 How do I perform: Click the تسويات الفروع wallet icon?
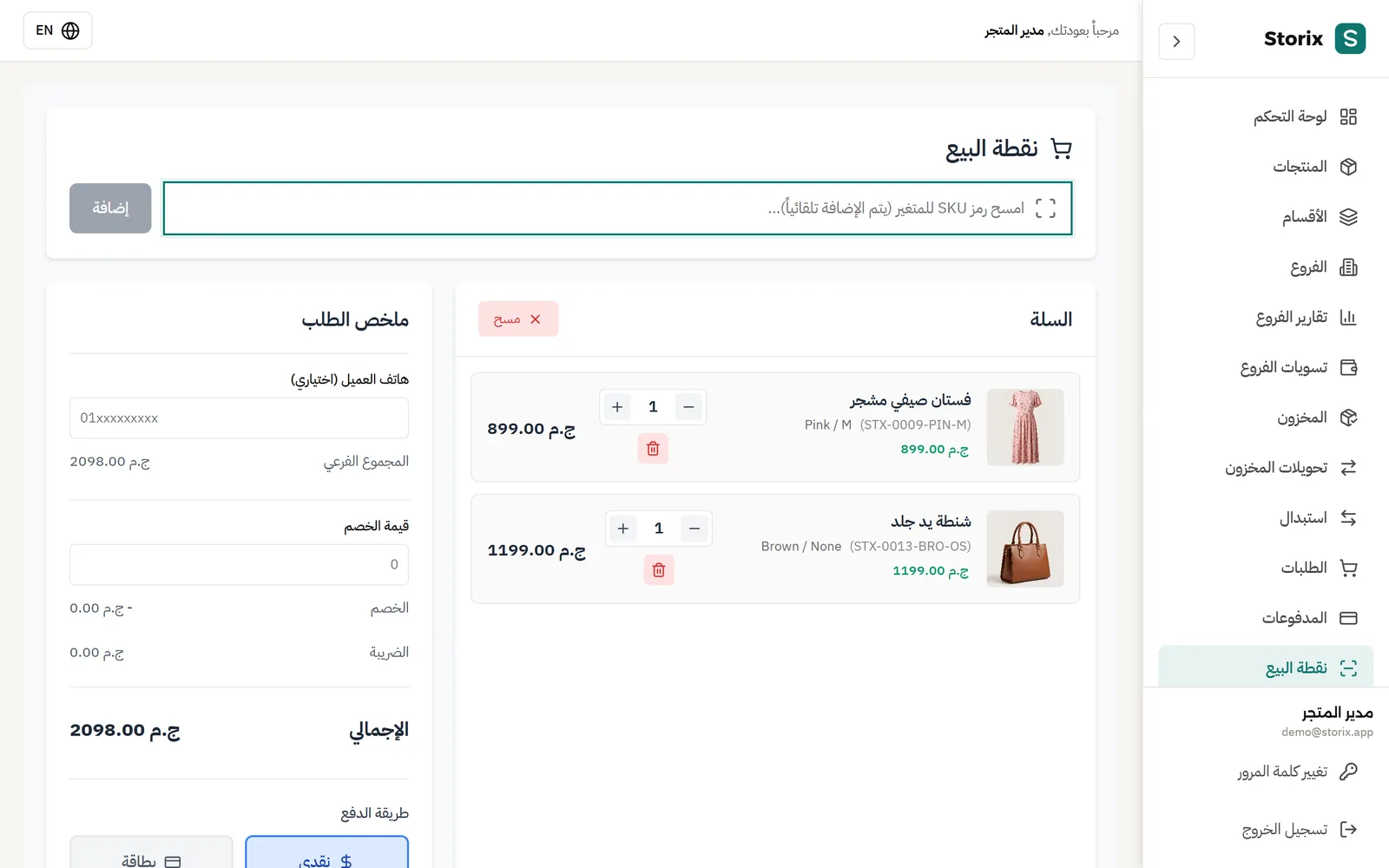1348,367
